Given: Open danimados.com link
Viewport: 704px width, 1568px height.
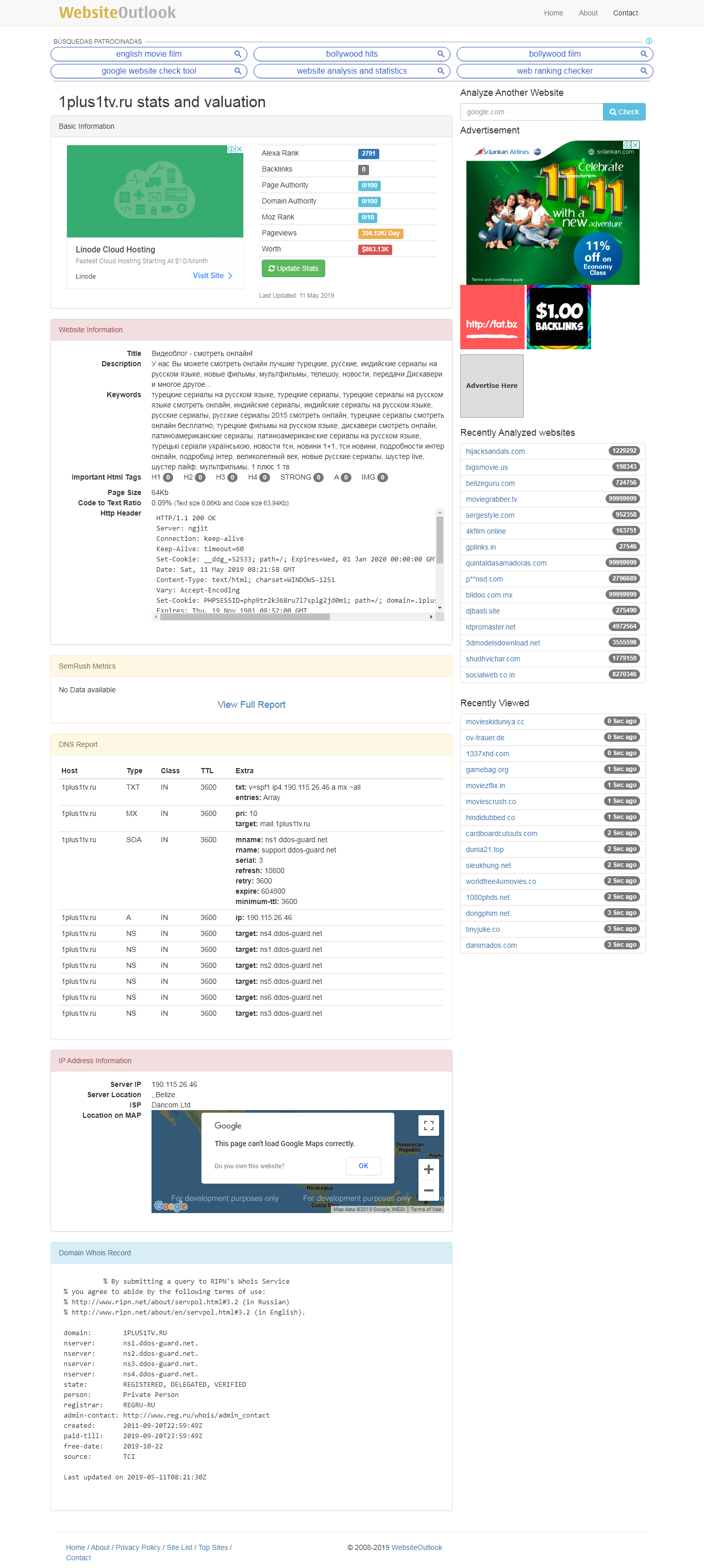Looking at the screenshot, I should [491, 945].
